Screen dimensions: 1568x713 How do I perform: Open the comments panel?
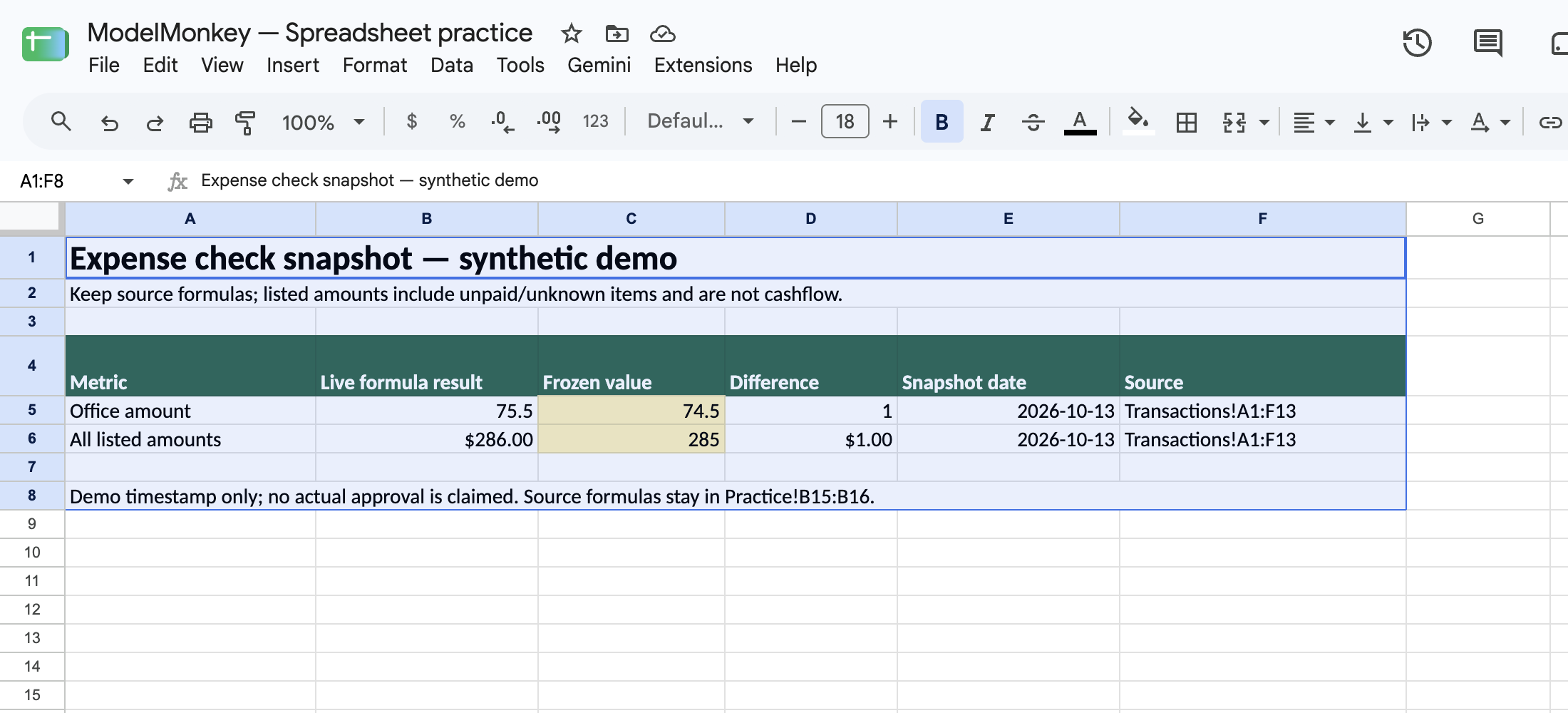click(x=1487, y=43)
